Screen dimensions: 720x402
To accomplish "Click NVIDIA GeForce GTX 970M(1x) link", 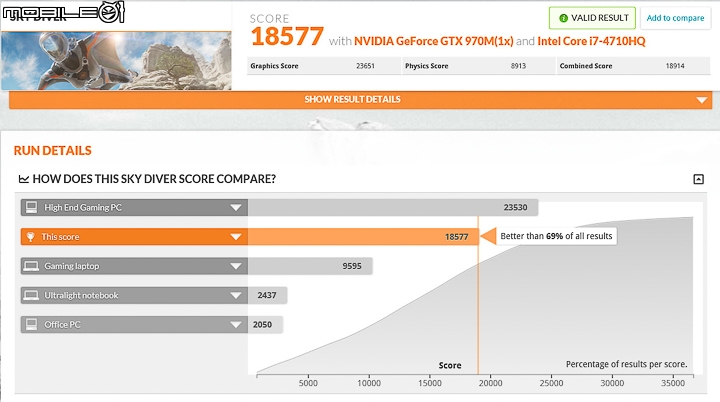I will pyautogui.click(x=433, y=41).
